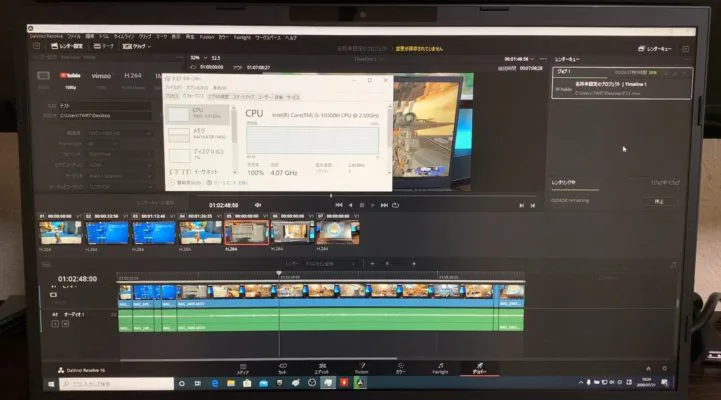
Task: Go to next clip at viewer right
Action: (x=532, y=206)
